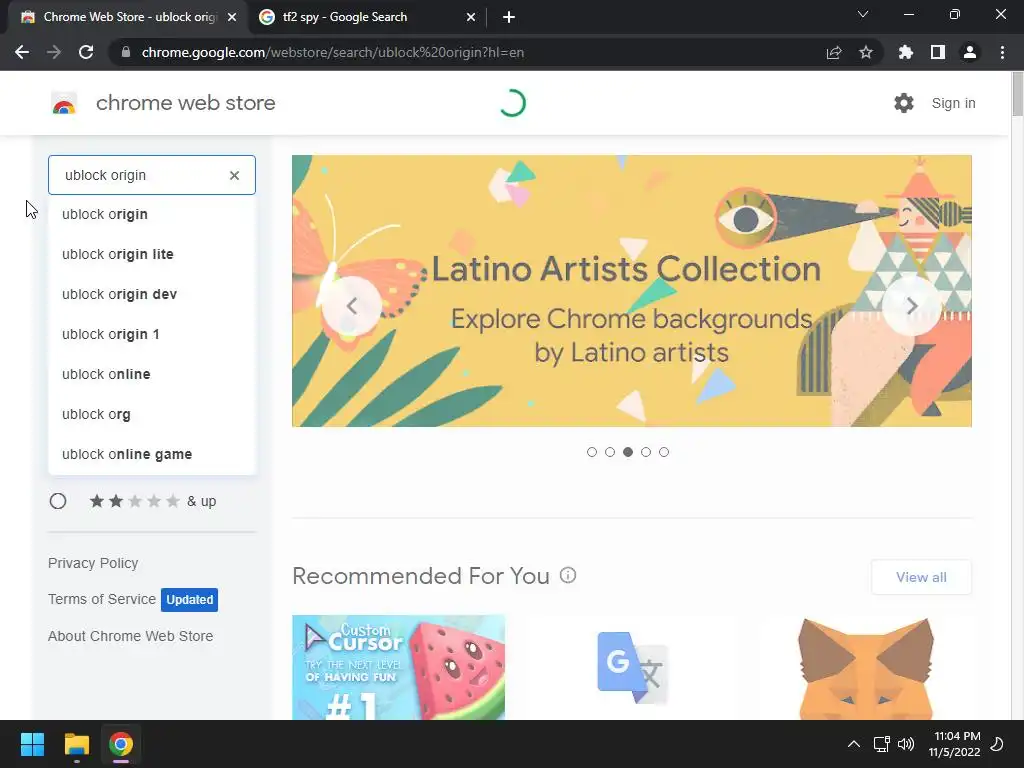This screenshot has width=1024, height=768.
Task: Click the Chrome icon on the taskbar
Action: (121, 744)
